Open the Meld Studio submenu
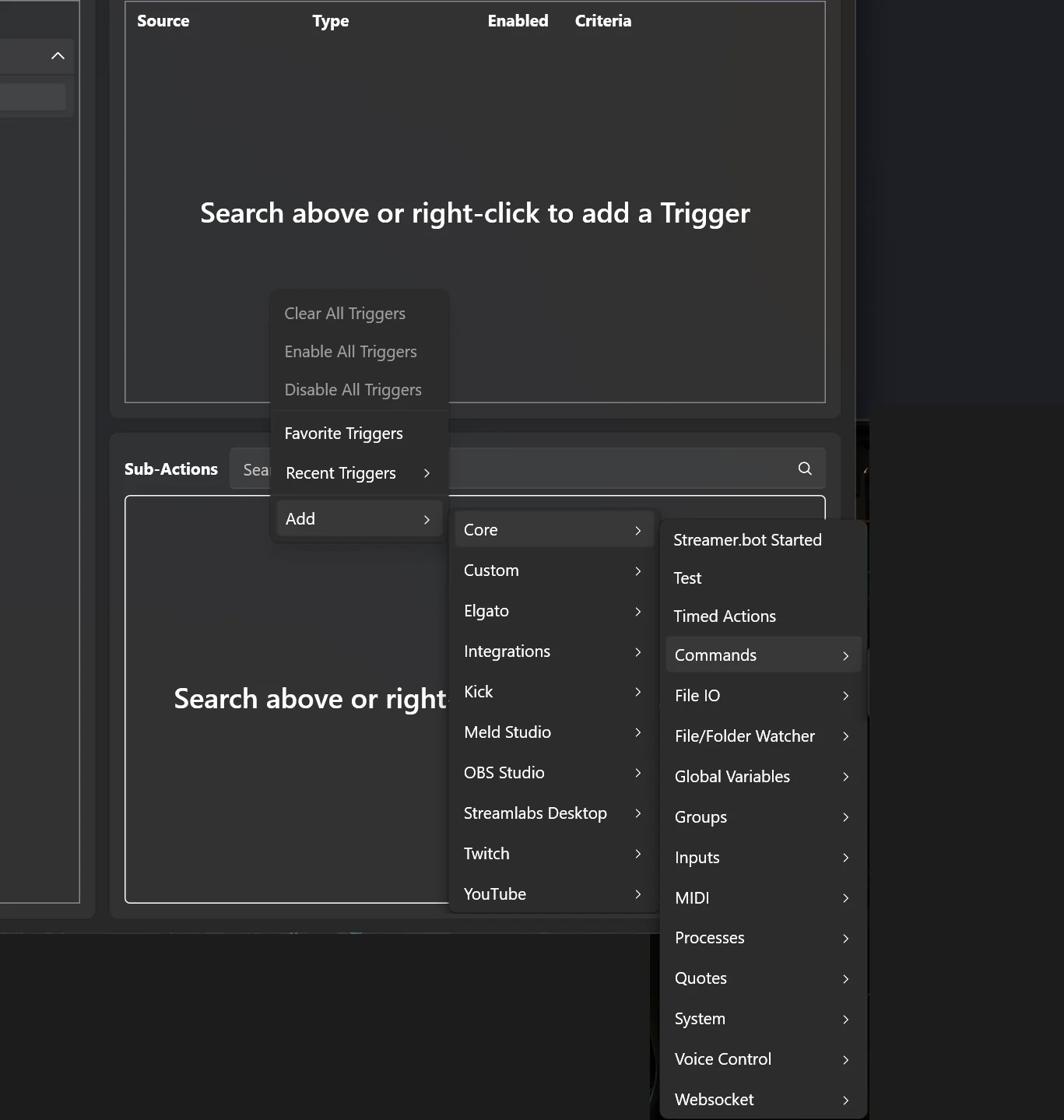The image size is (1064, 1120). 553,732
